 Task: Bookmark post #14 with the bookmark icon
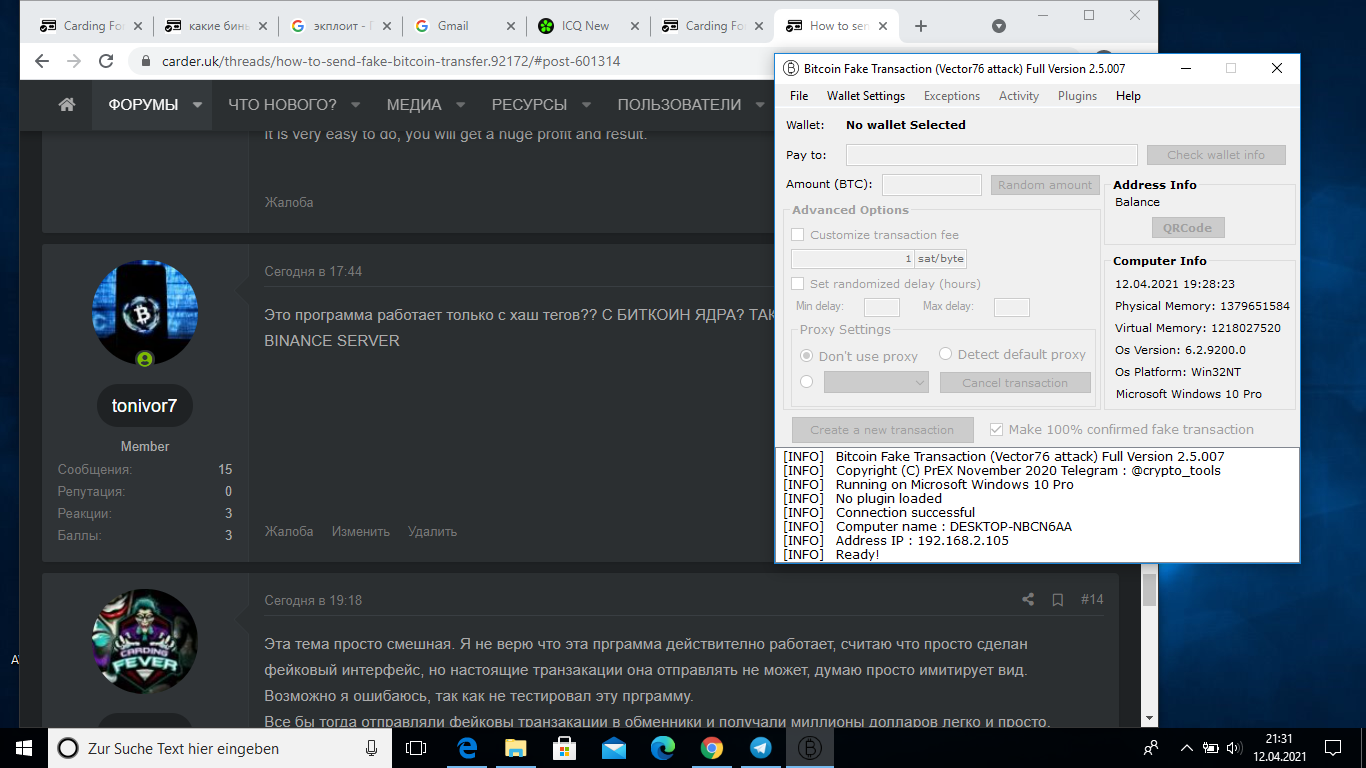(x=1057, y=600)
